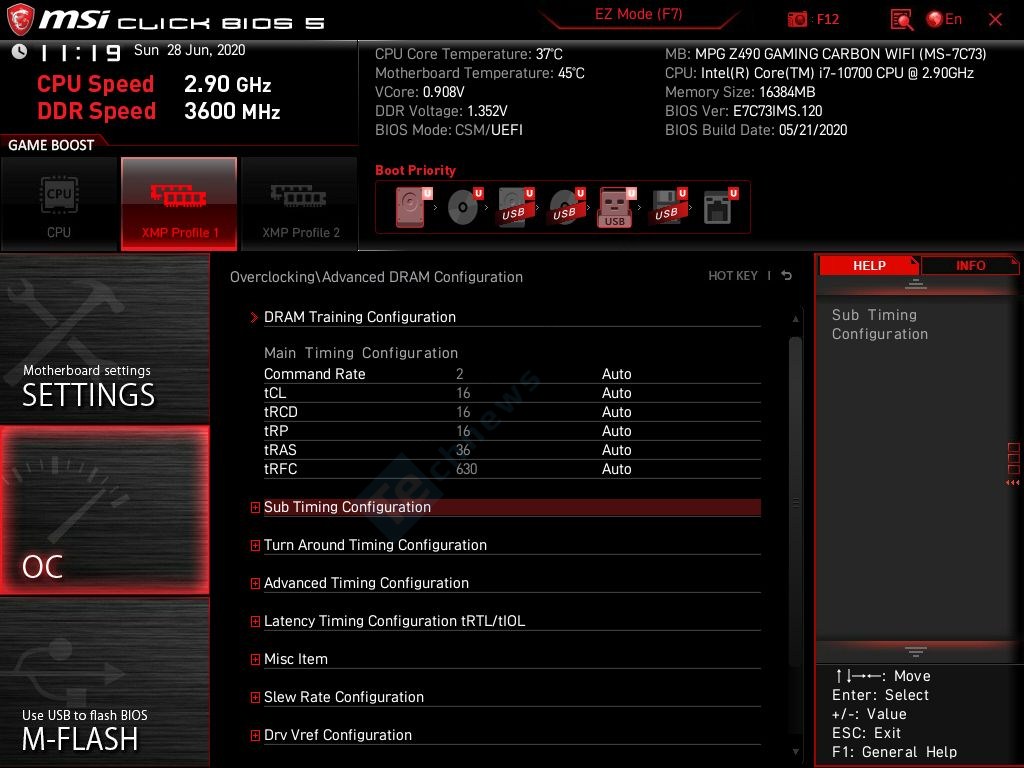This screenshot has height=768, width=1024.
Task: Close the BIOS with the X icon
Action: pos(995,20)
